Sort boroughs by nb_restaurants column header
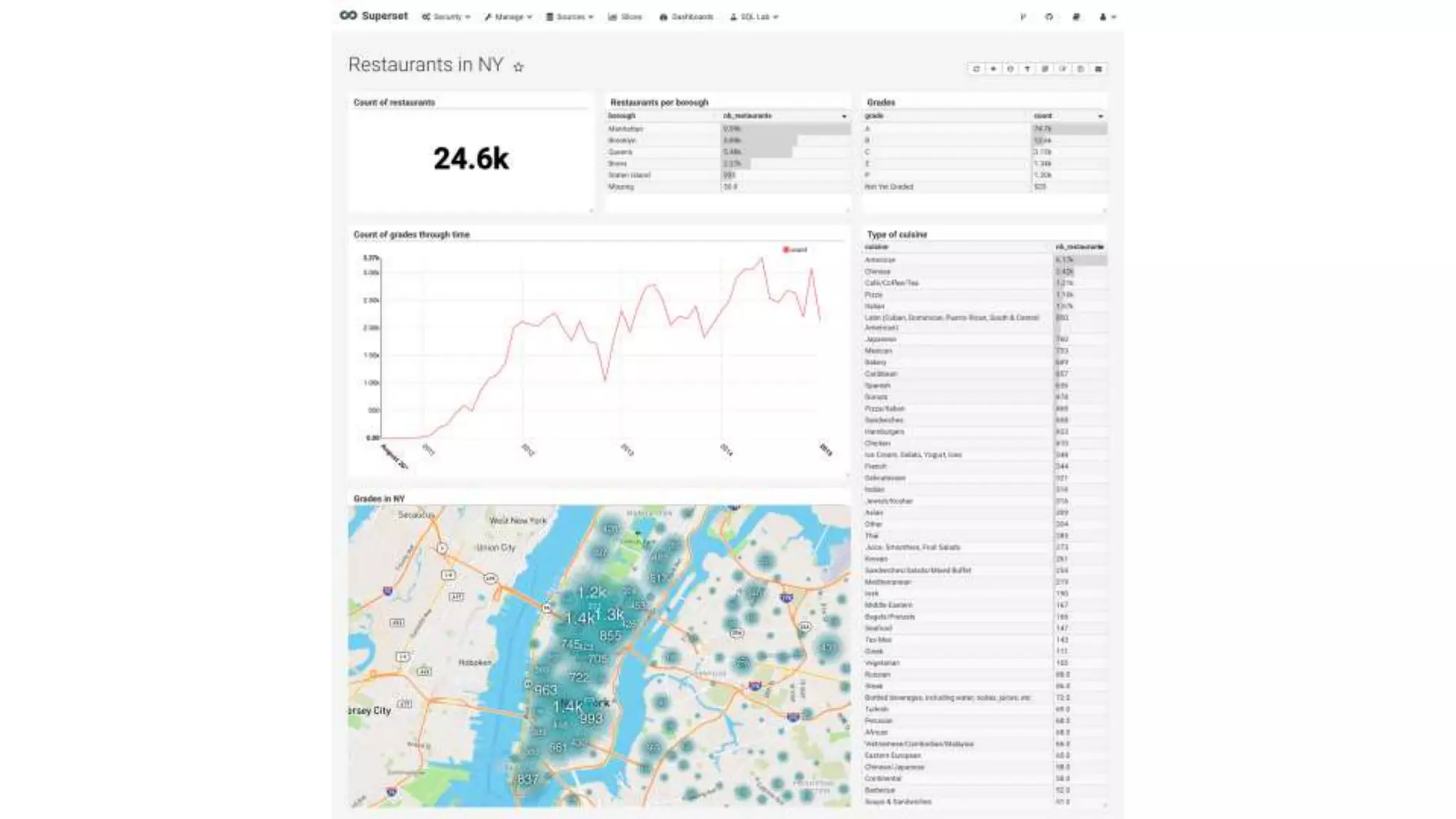 [747, 115]
